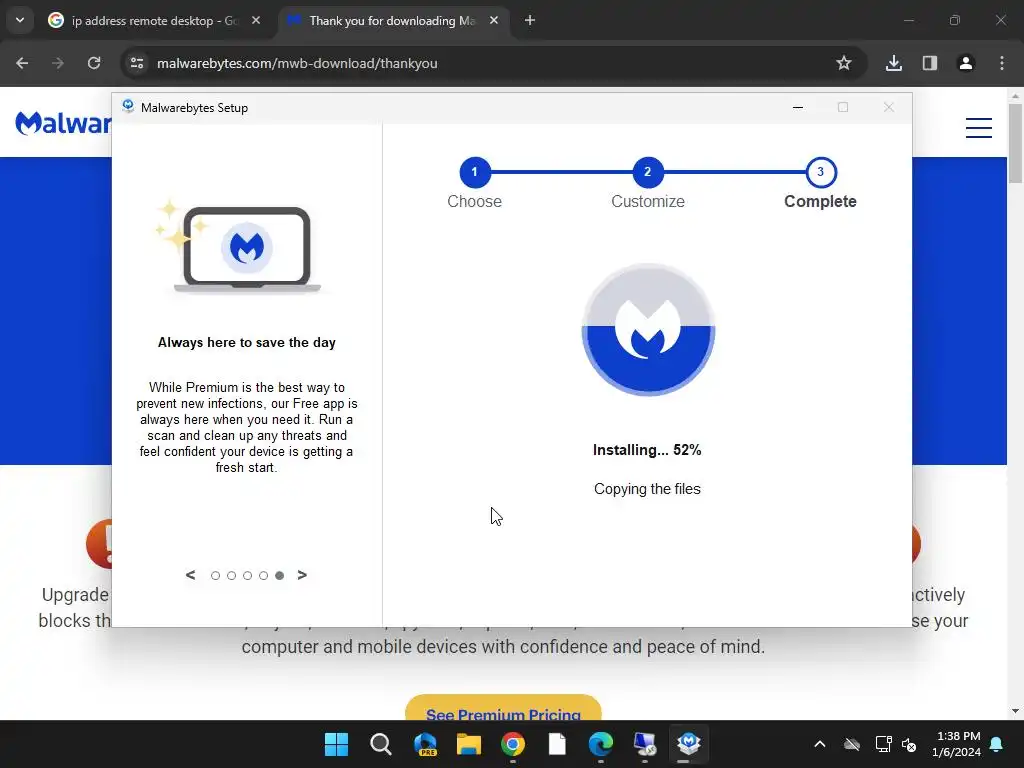
Task: Open Remote Desktop taskbar icon
Action: [645, 744]
